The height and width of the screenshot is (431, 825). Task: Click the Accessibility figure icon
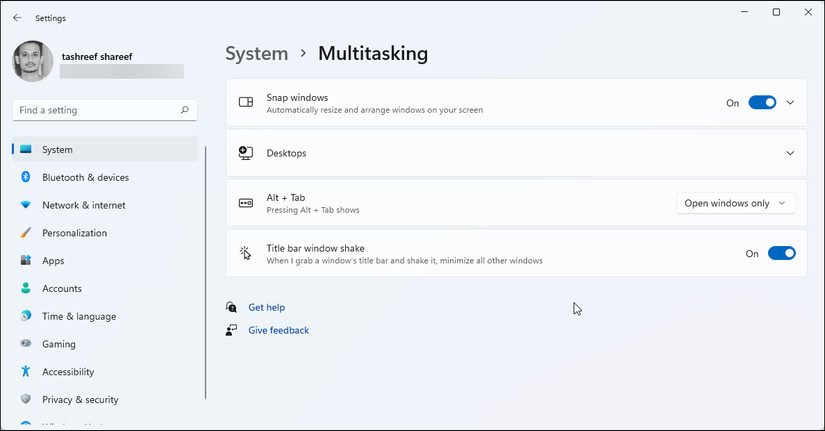26,372
